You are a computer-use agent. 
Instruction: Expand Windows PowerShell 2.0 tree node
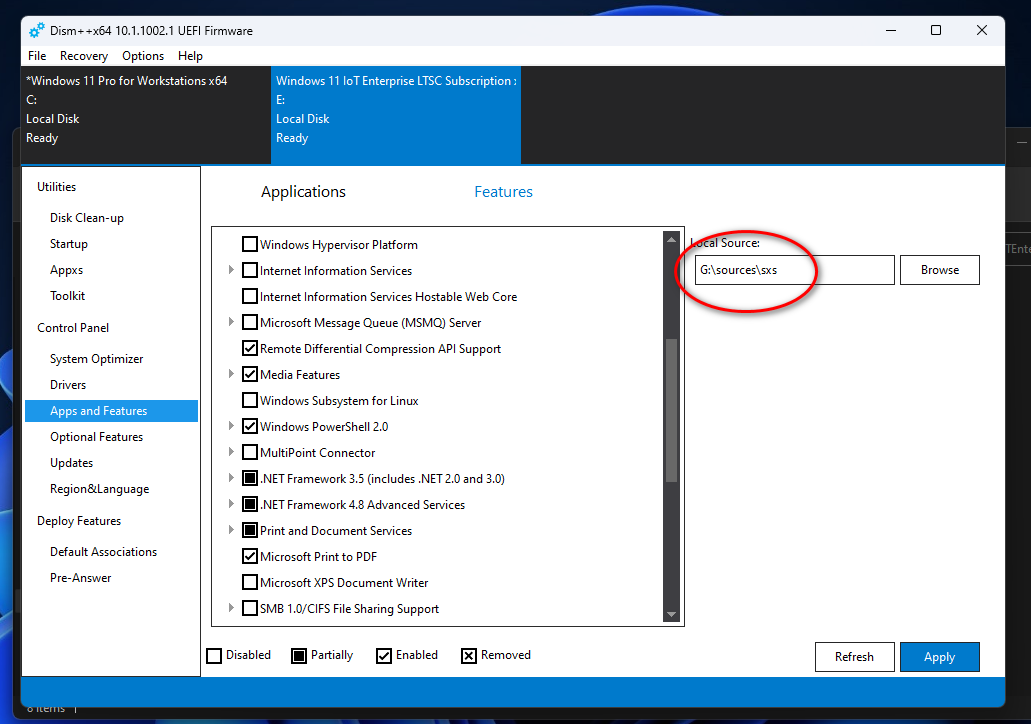[231, 425]
